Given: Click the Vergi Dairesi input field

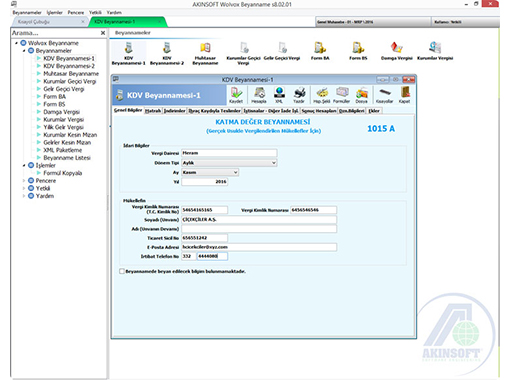Looking at the screenshot, I should (x=229, y=153).
